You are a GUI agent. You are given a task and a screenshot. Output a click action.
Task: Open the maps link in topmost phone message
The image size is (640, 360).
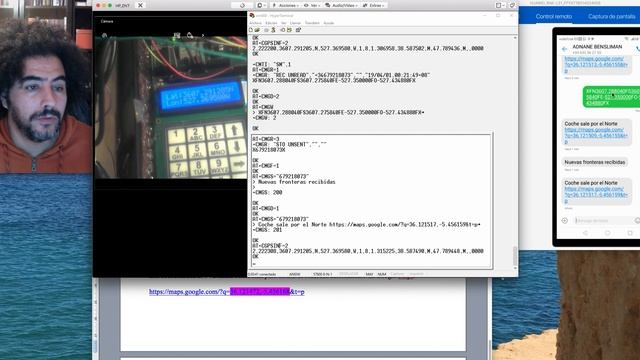(x=596, y=64)
